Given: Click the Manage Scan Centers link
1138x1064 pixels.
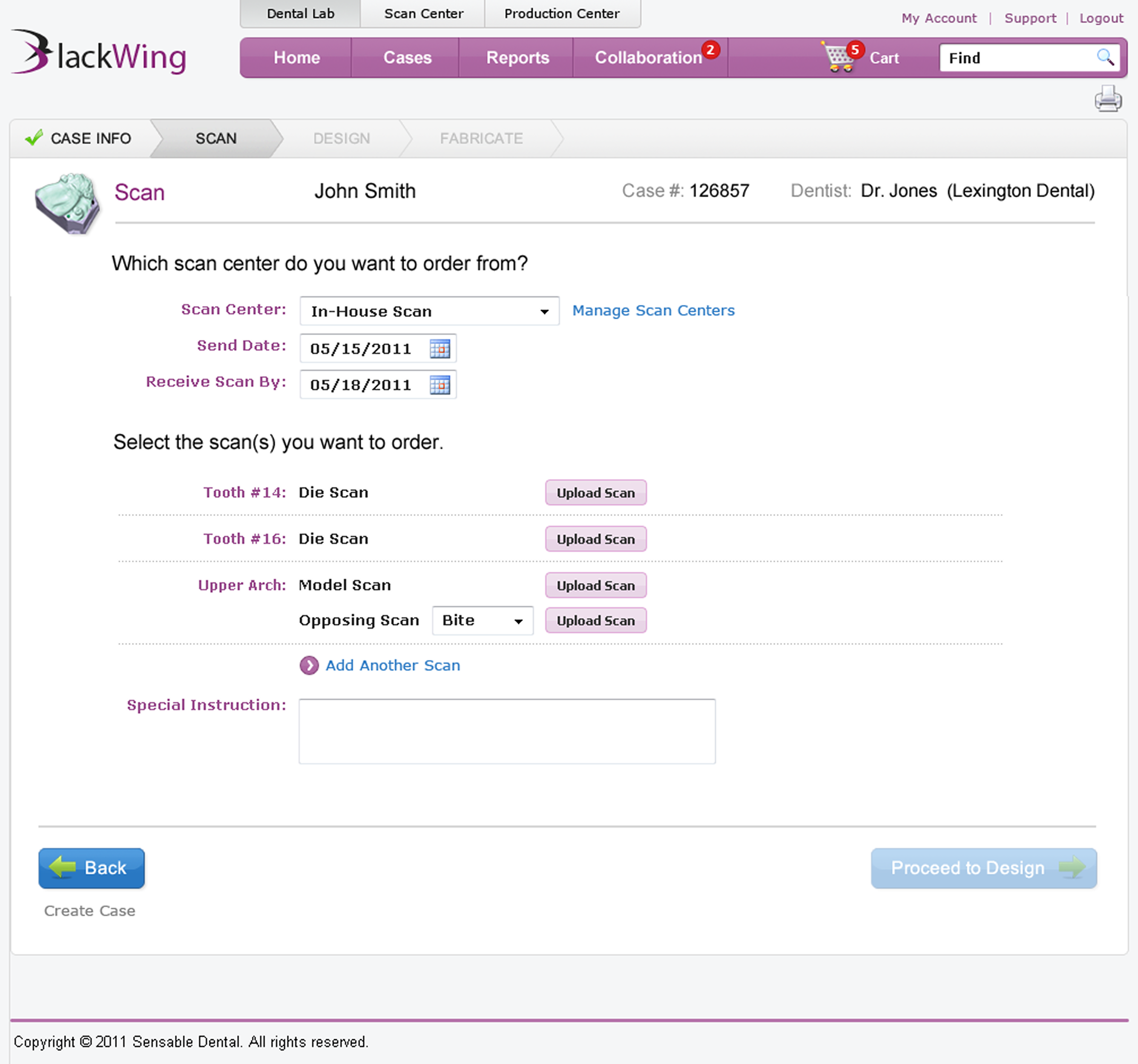Looking at the screenshot, I should [653, 311].
